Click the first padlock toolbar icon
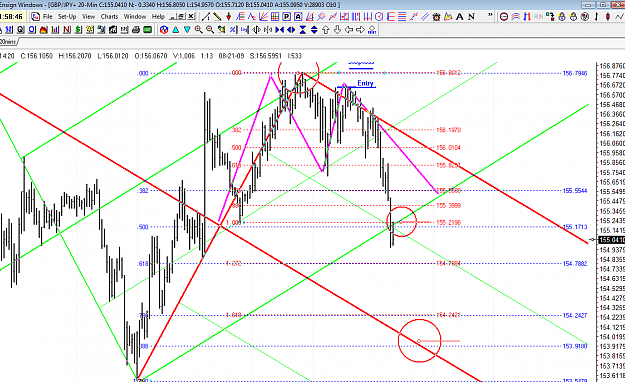Image resolution: width=625 pixels, height=382 pixels. [562, 17]
